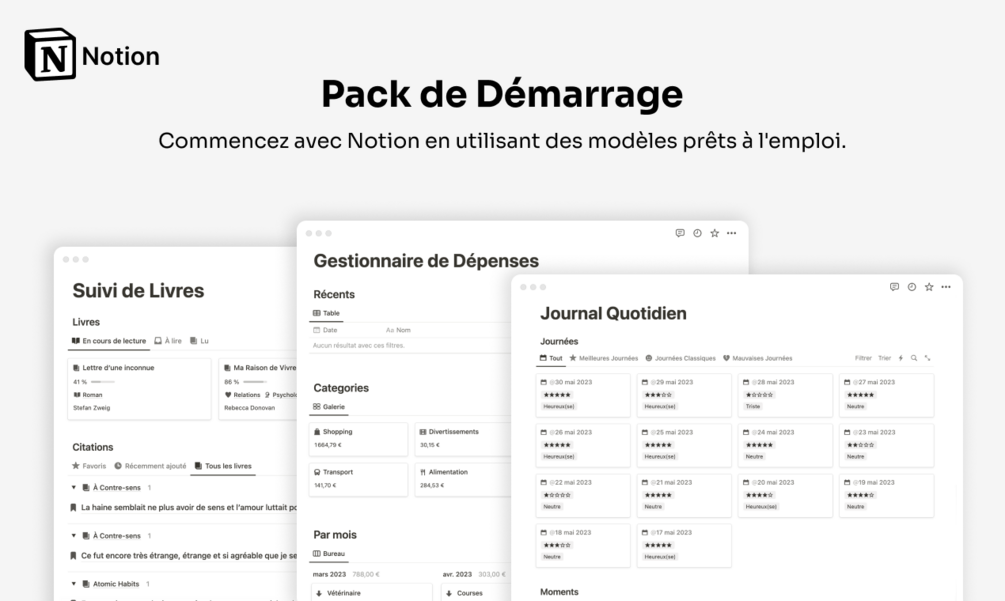Open the 20 mai 2023 journal entry

785,495
